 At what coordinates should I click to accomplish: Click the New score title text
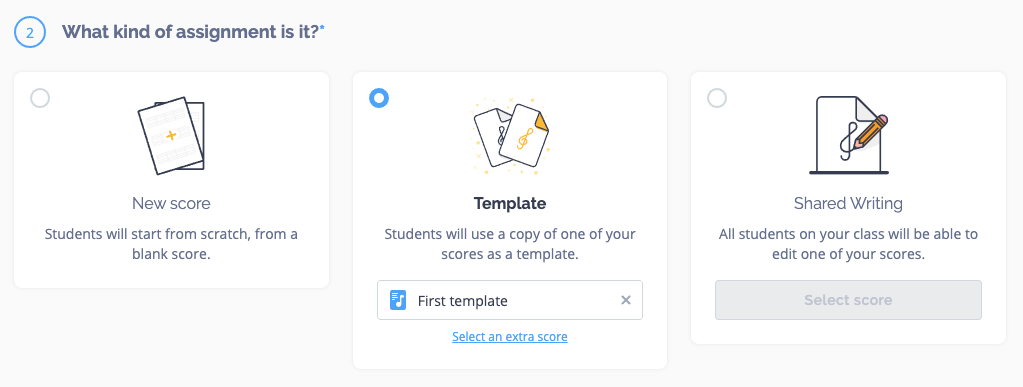[x=172, y=203]
